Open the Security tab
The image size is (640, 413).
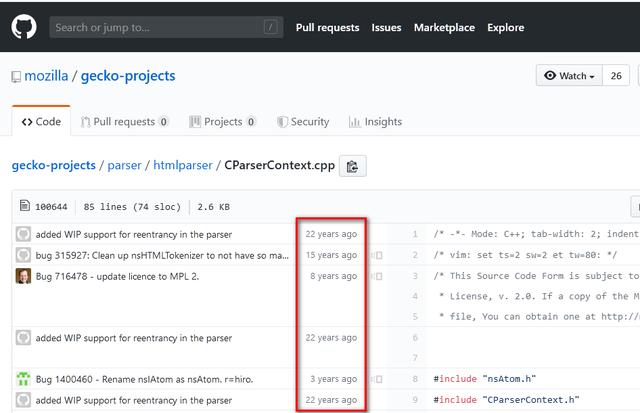[303, 122]
